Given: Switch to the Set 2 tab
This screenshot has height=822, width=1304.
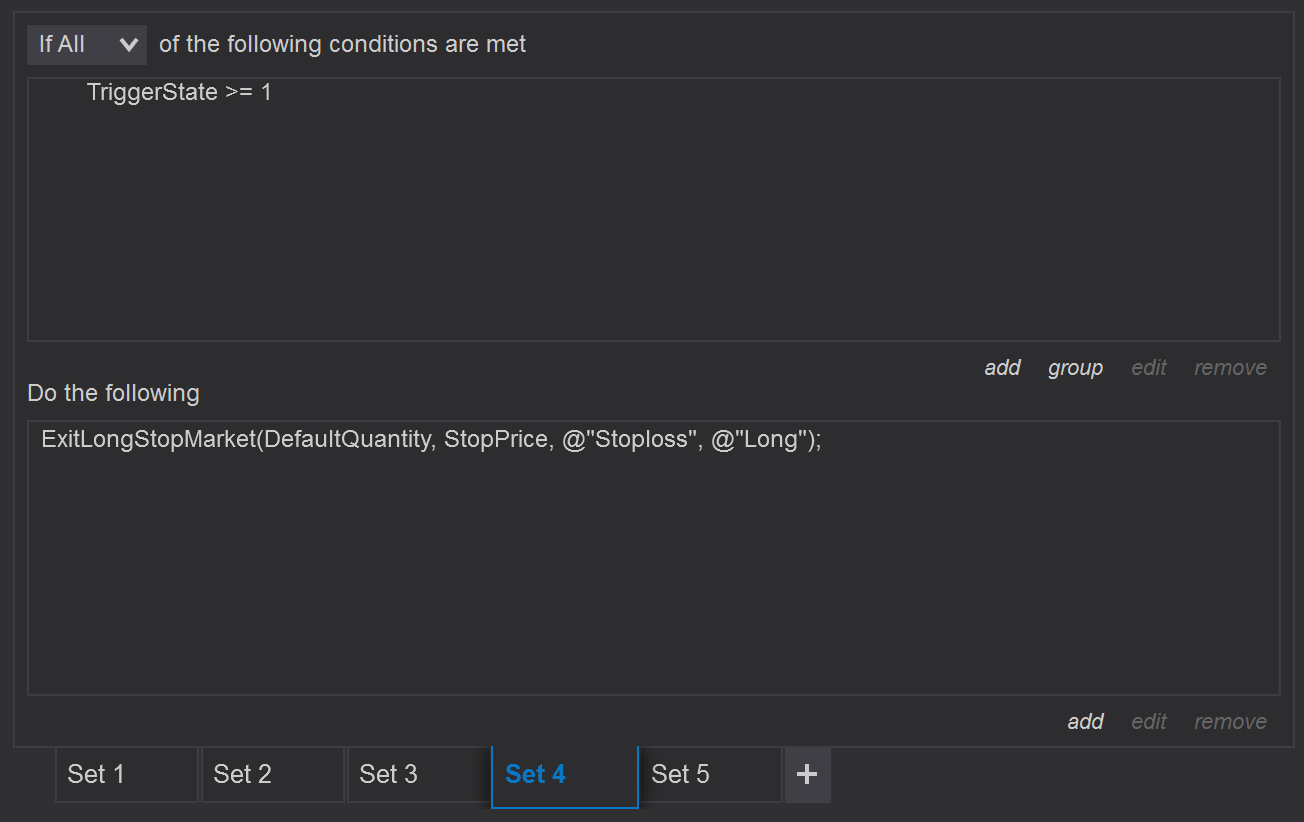Looking at the screenshot, I should pyautogui.click(x=272, y=774).
